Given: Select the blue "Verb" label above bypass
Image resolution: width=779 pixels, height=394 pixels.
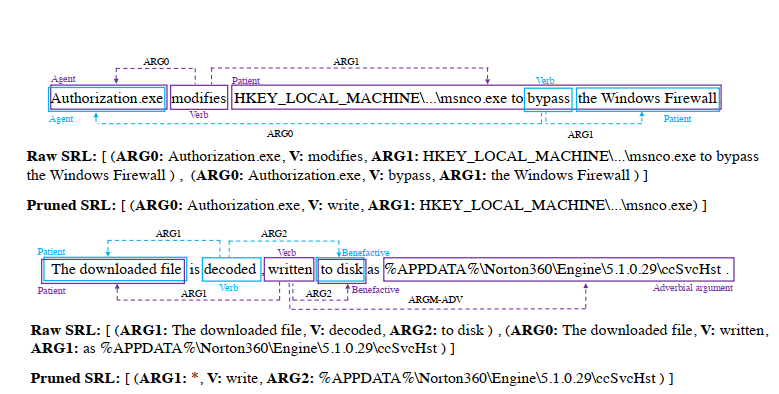Looking at the screenshot, I should [545, 80].
